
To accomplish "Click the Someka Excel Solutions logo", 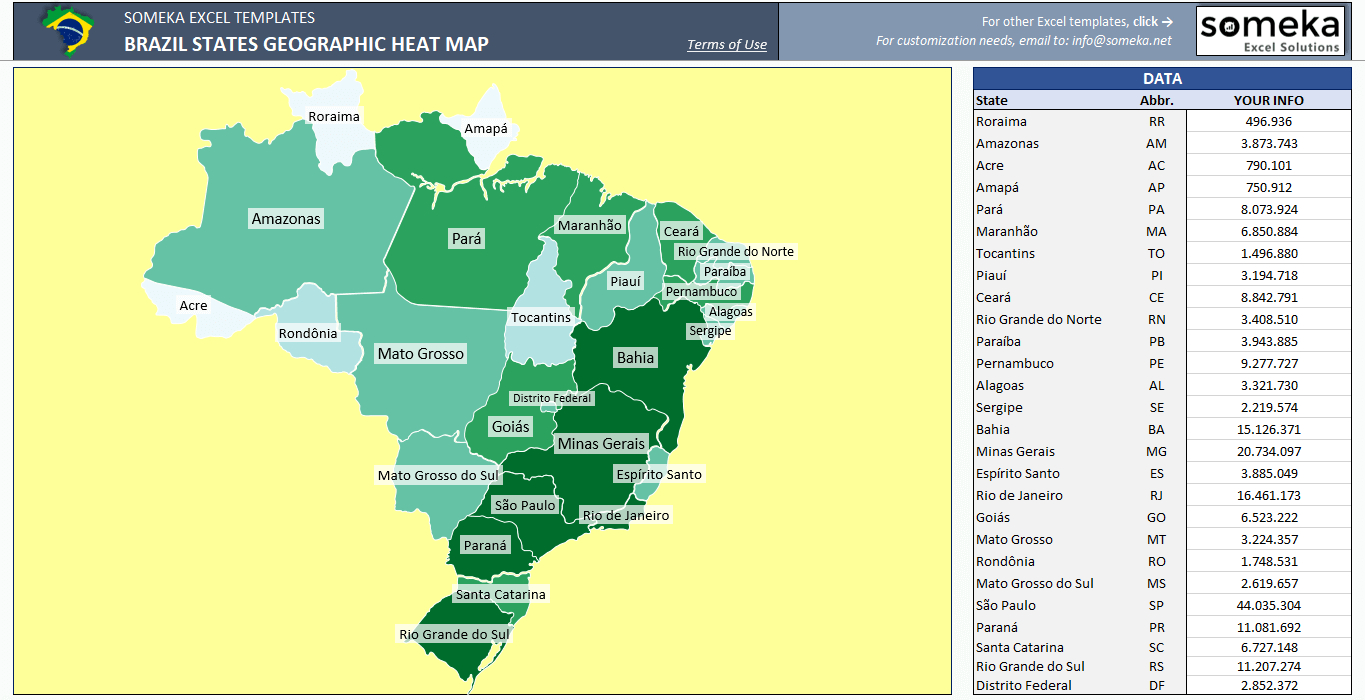I will pos(1270,31).
